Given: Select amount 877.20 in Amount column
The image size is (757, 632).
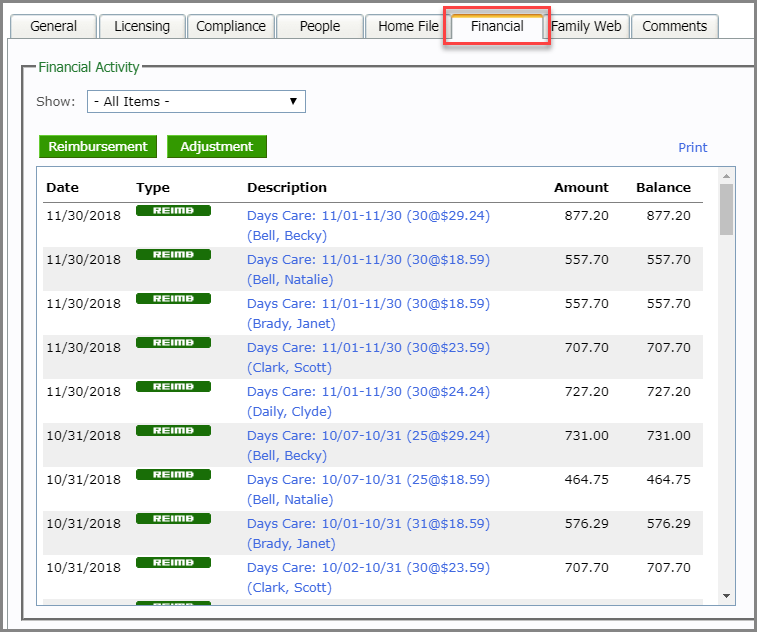Looking at the screenshot, I should point(587,215).
